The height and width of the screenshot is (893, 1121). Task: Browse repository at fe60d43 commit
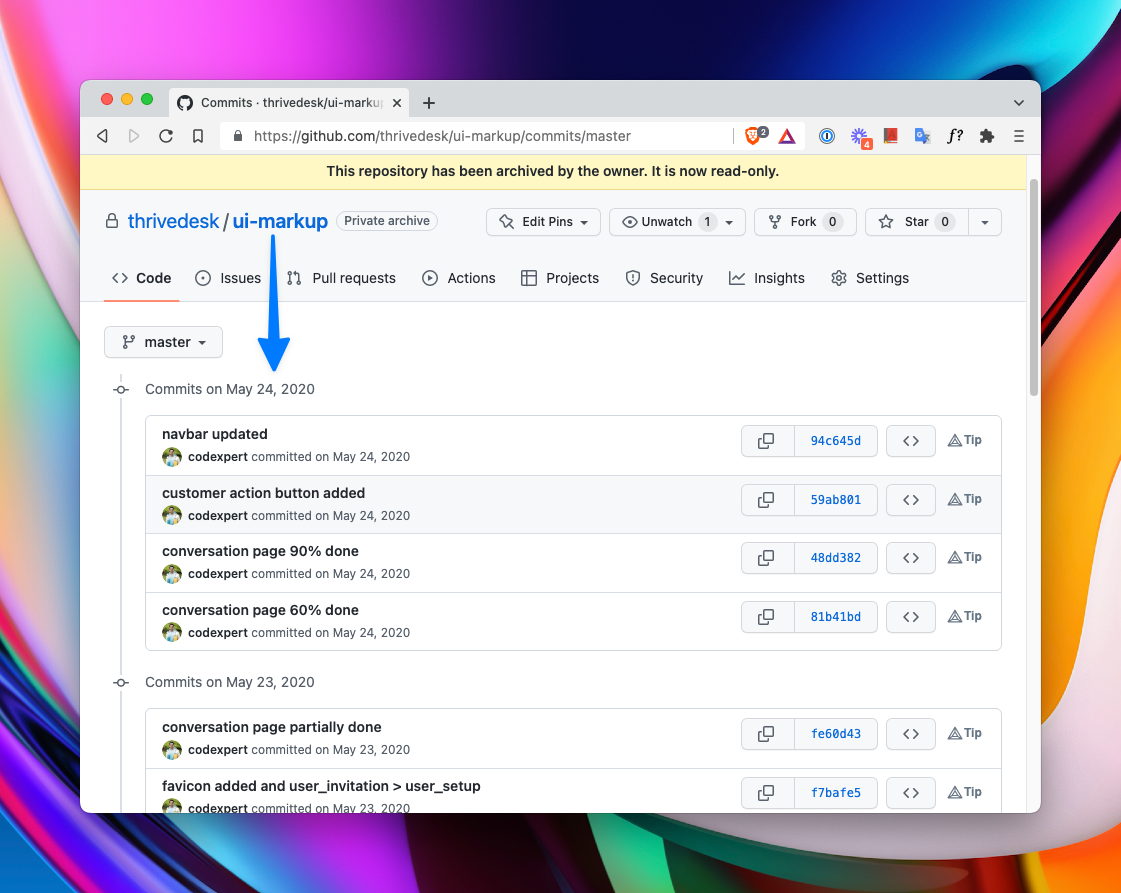[x=911, y=734]
